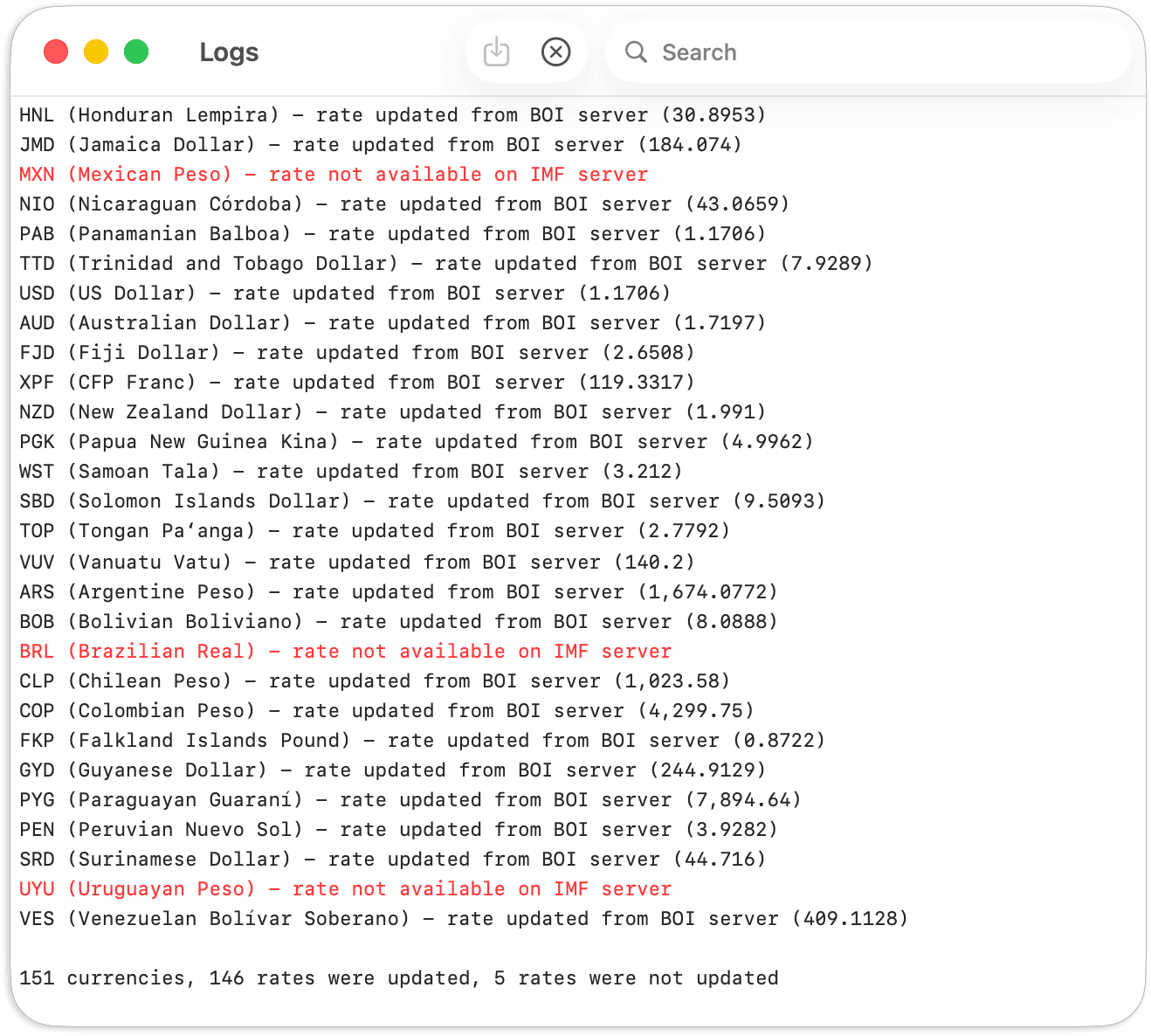The width and height of the screenshot is (1151, 1036).
Task: Click the HNL Honduran Lempira log entry
Action: [392, 115]
